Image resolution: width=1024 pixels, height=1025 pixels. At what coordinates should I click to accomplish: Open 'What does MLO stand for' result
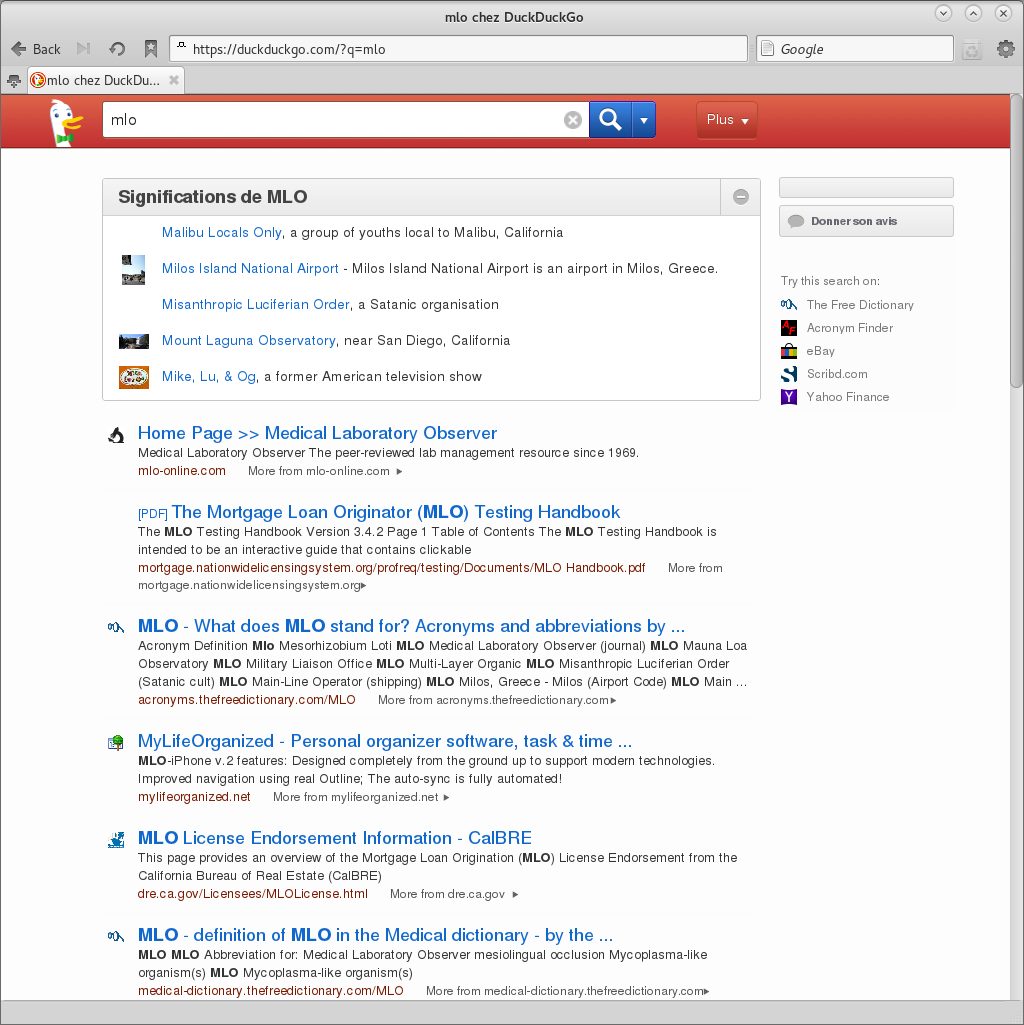point(411,626)
